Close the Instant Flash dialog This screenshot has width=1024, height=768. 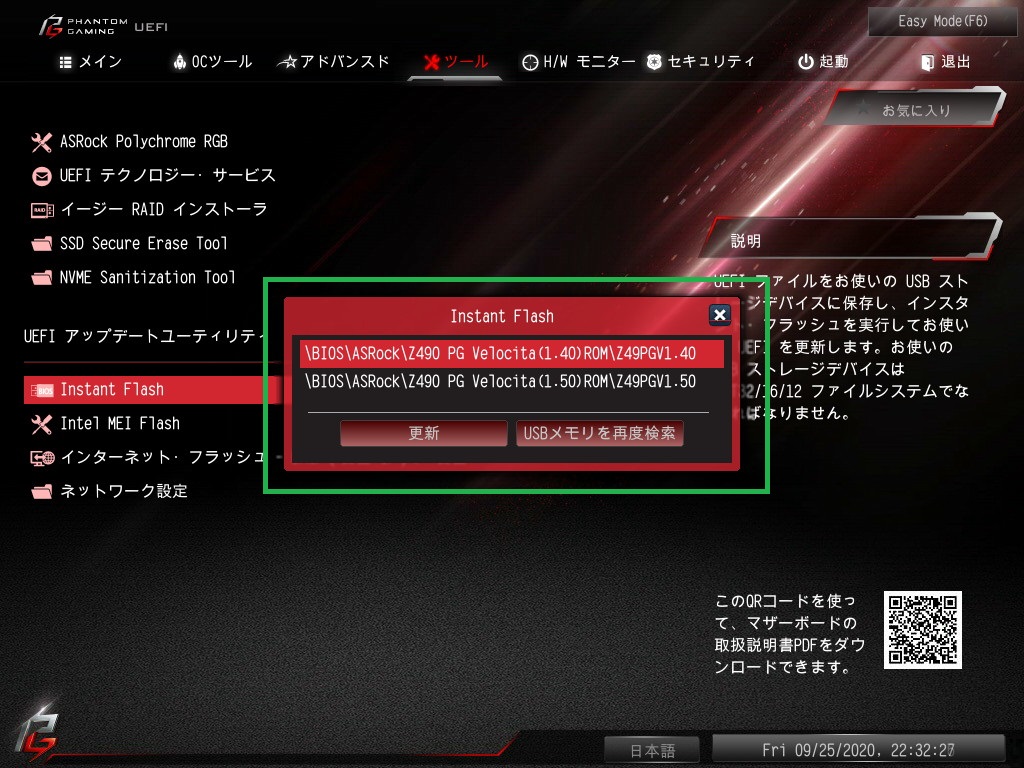tap(720, 315)
